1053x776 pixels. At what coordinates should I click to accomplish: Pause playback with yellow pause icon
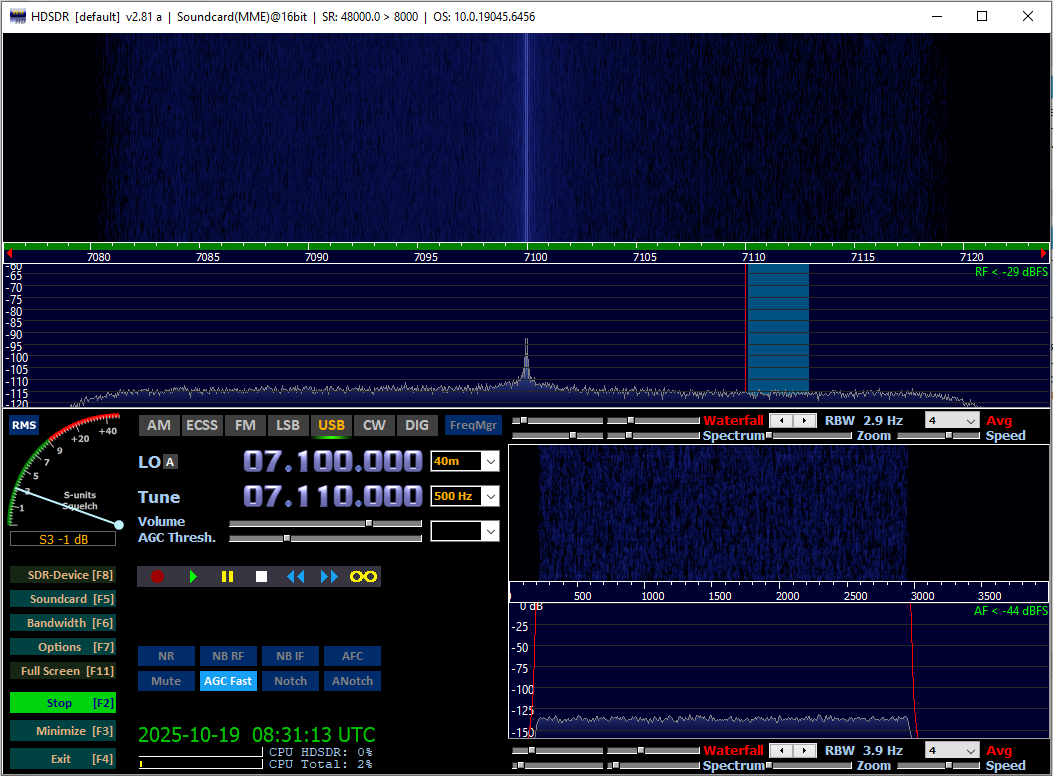pos(227,576)
